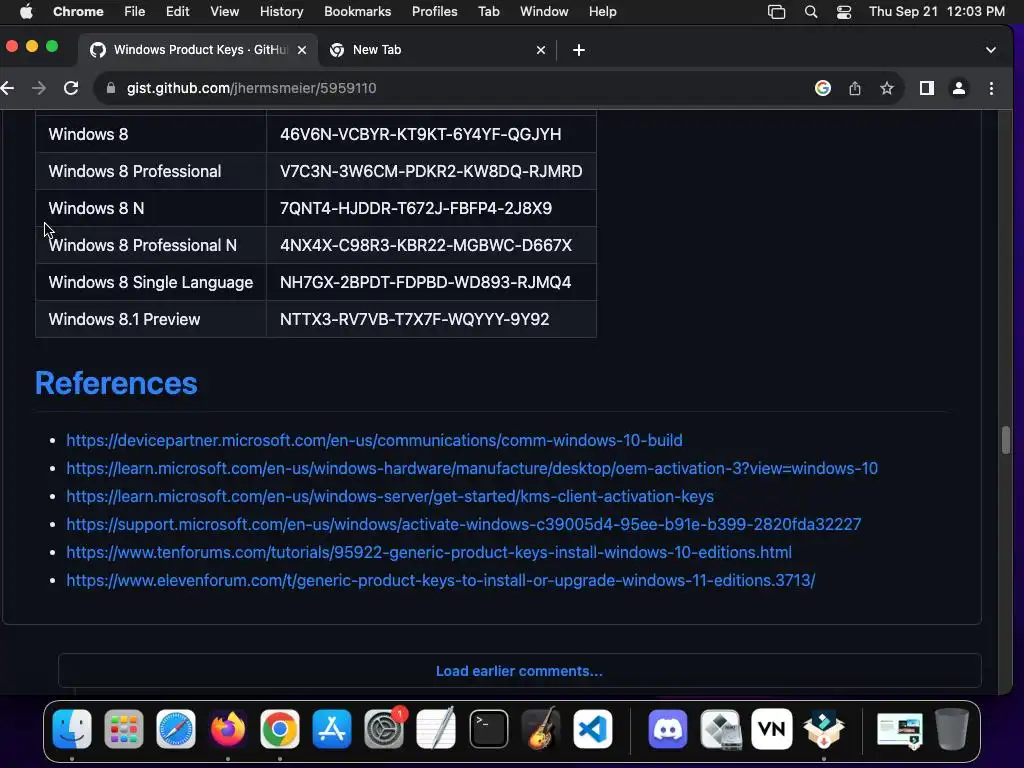Open the Chrome three-dot menu
Image resolution: width=1024 pixels, height=768 pixels.
click(991, 88)
